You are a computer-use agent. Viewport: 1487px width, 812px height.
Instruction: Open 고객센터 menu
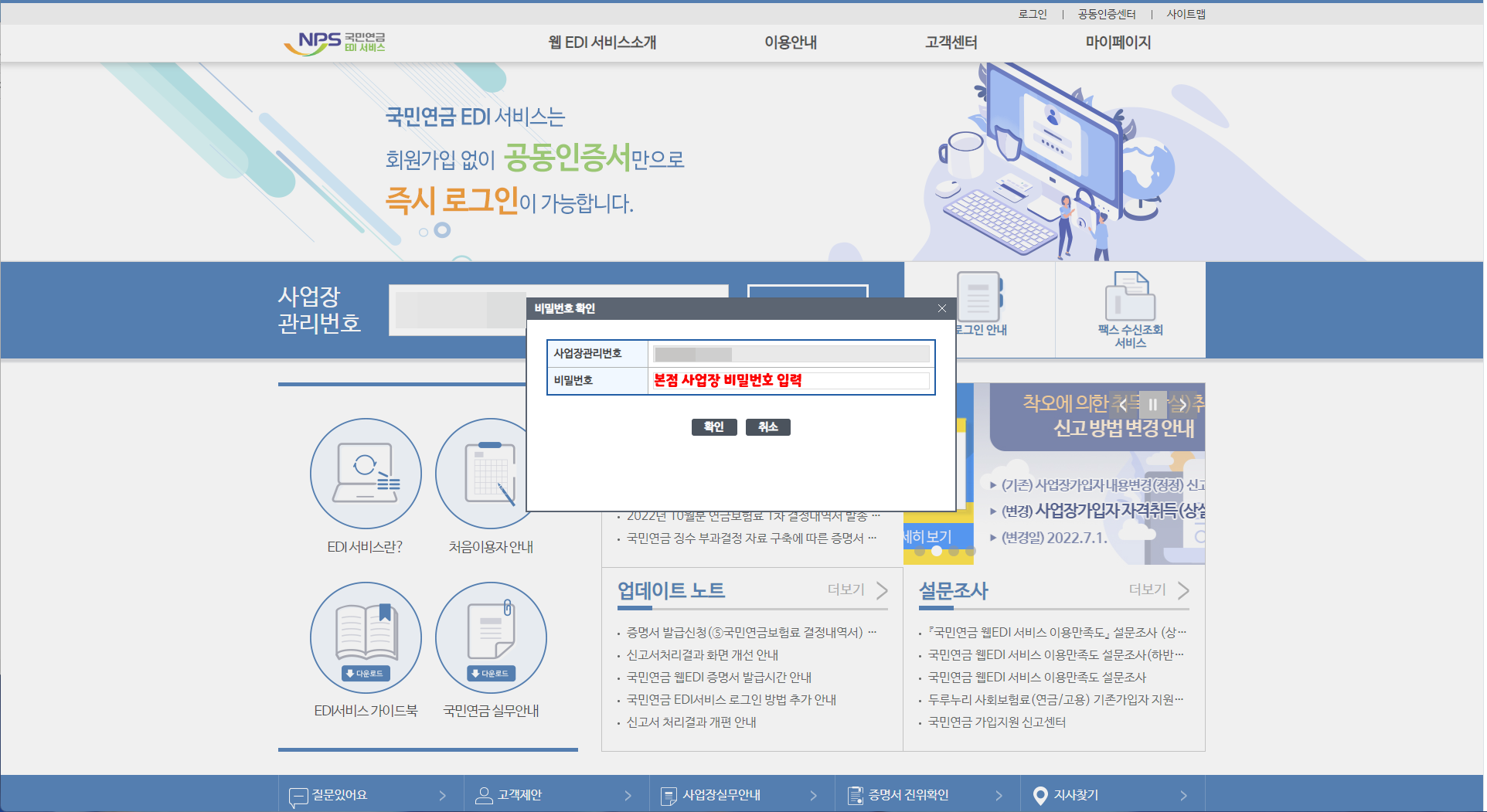pyautogui.click(x=951, y=42)
